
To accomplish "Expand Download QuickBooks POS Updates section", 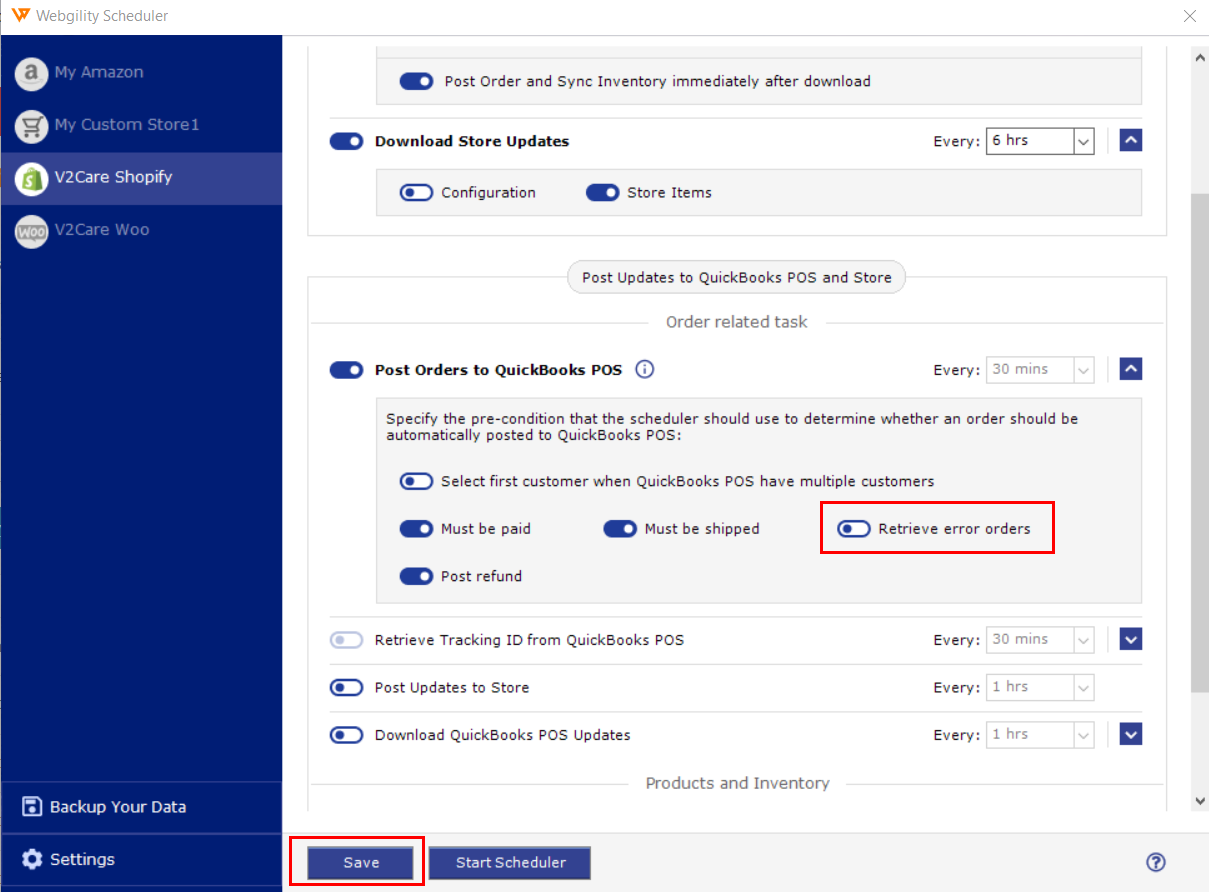I will pos(1131,735).
